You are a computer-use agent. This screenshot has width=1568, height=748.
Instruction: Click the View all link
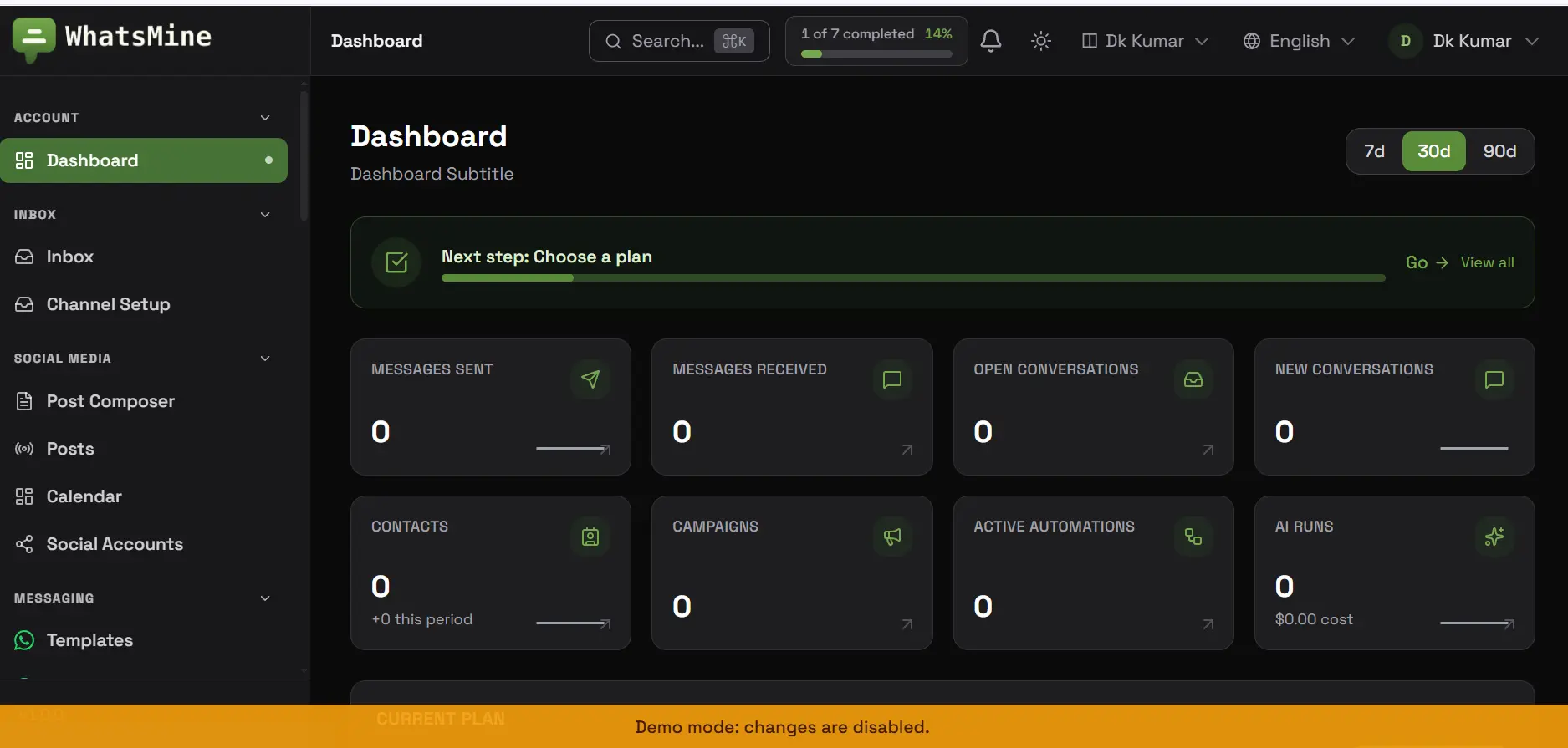[1487, 262]
